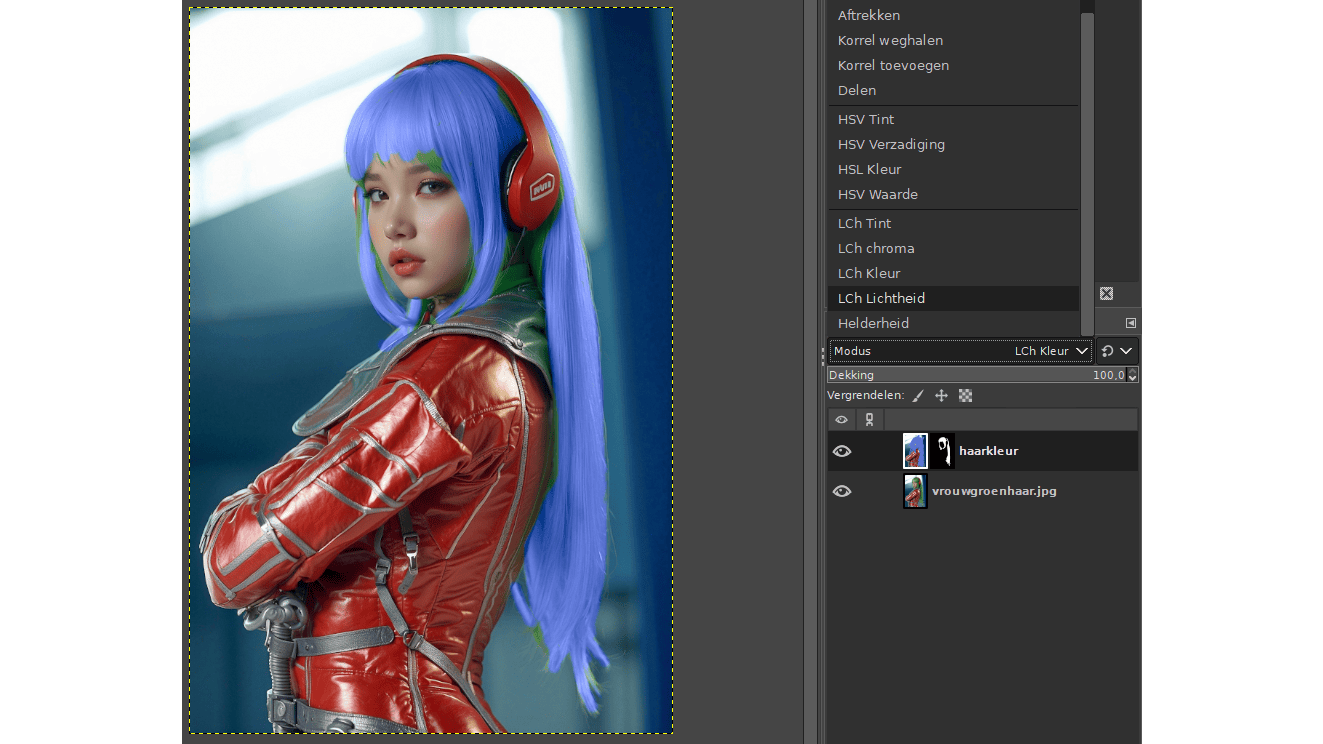
Task: Select HSV Tint from mode list
Action: click(866, 119)
